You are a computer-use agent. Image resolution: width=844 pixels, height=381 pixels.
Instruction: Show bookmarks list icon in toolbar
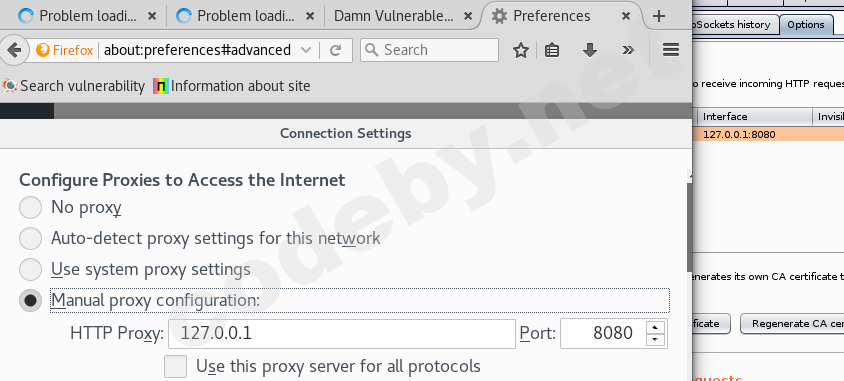552,51
